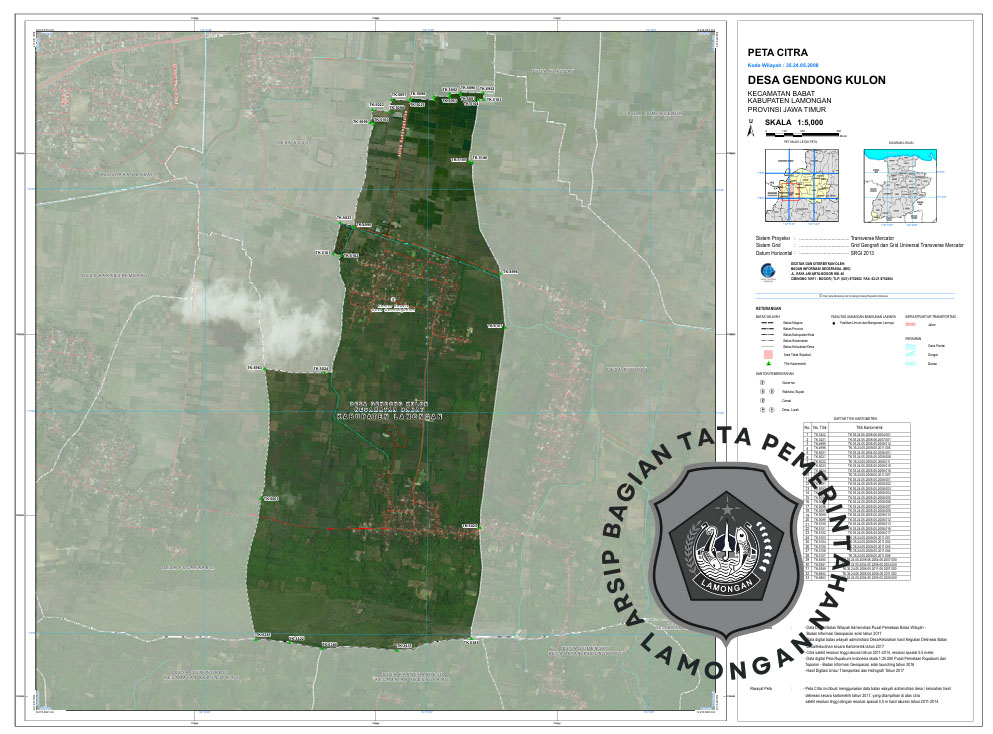Click the Camat office symbol in legend
This screenshot has width=993, height=734.
click(x=762, y=400)
